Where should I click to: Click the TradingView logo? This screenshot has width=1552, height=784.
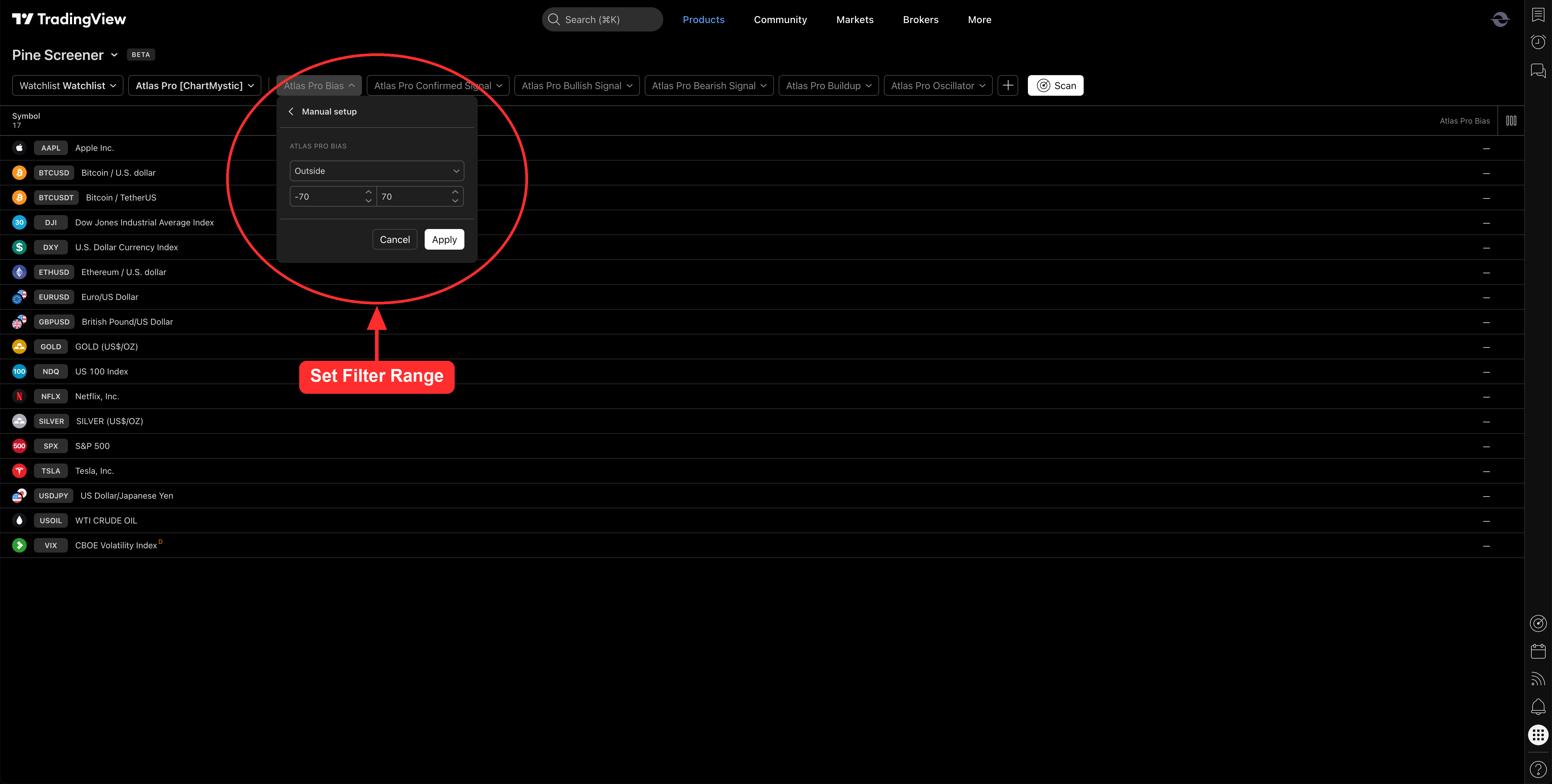[x=69, y=19]
